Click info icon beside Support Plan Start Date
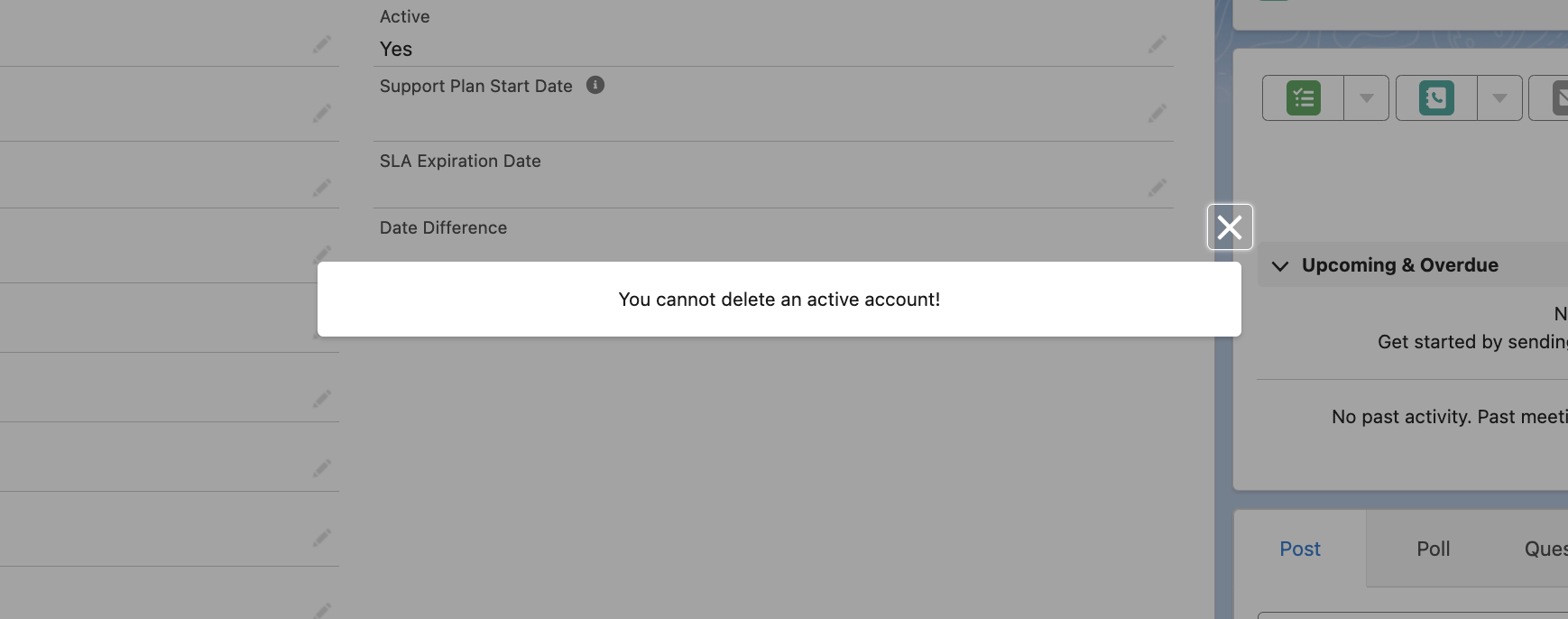The image size is (1568, 619). click(595, 85)
